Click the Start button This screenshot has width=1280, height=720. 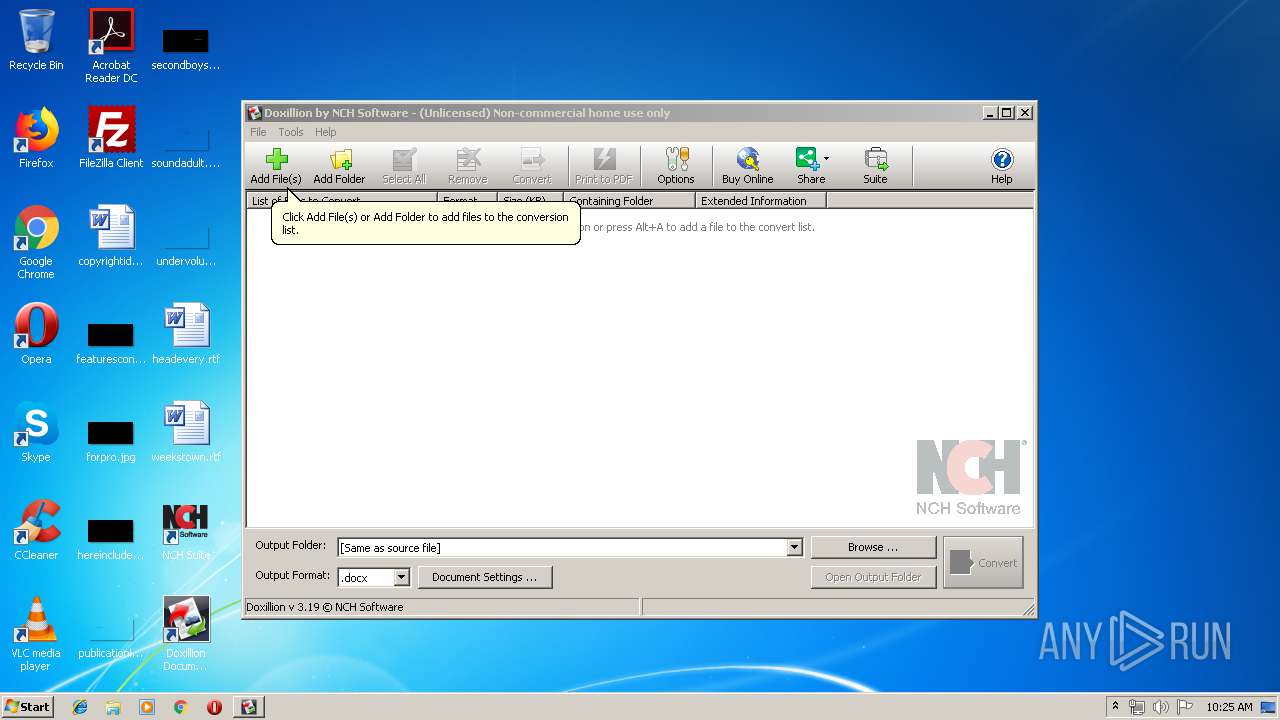tap(28, 706)
